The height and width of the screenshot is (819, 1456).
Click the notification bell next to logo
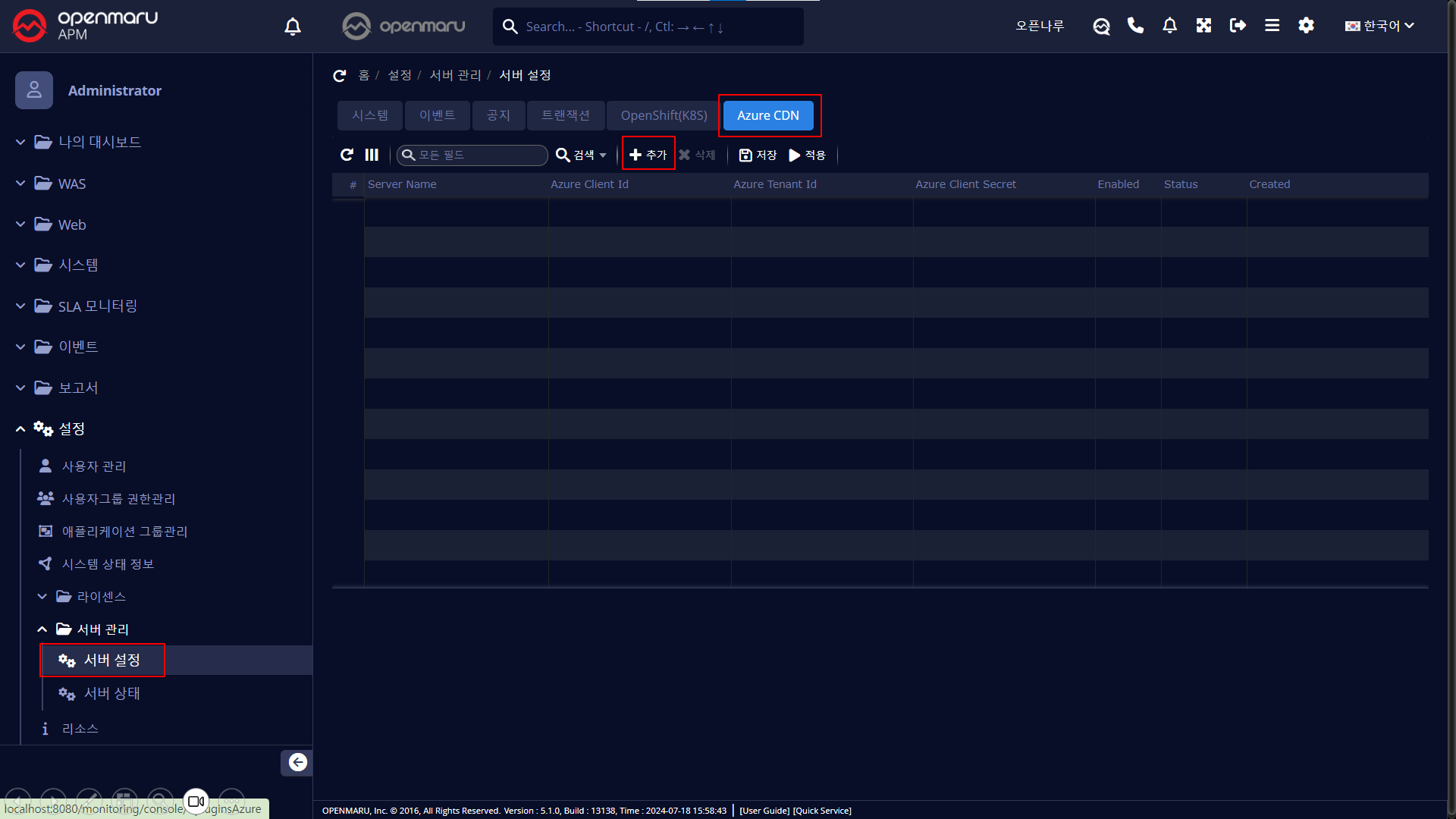293,27
